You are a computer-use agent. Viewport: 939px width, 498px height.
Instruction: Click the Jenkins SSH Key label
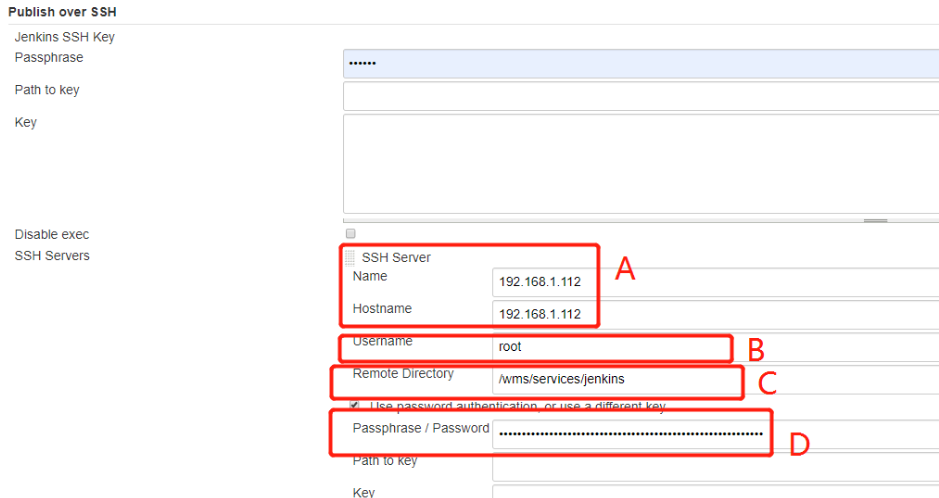[x=65, y=37]
